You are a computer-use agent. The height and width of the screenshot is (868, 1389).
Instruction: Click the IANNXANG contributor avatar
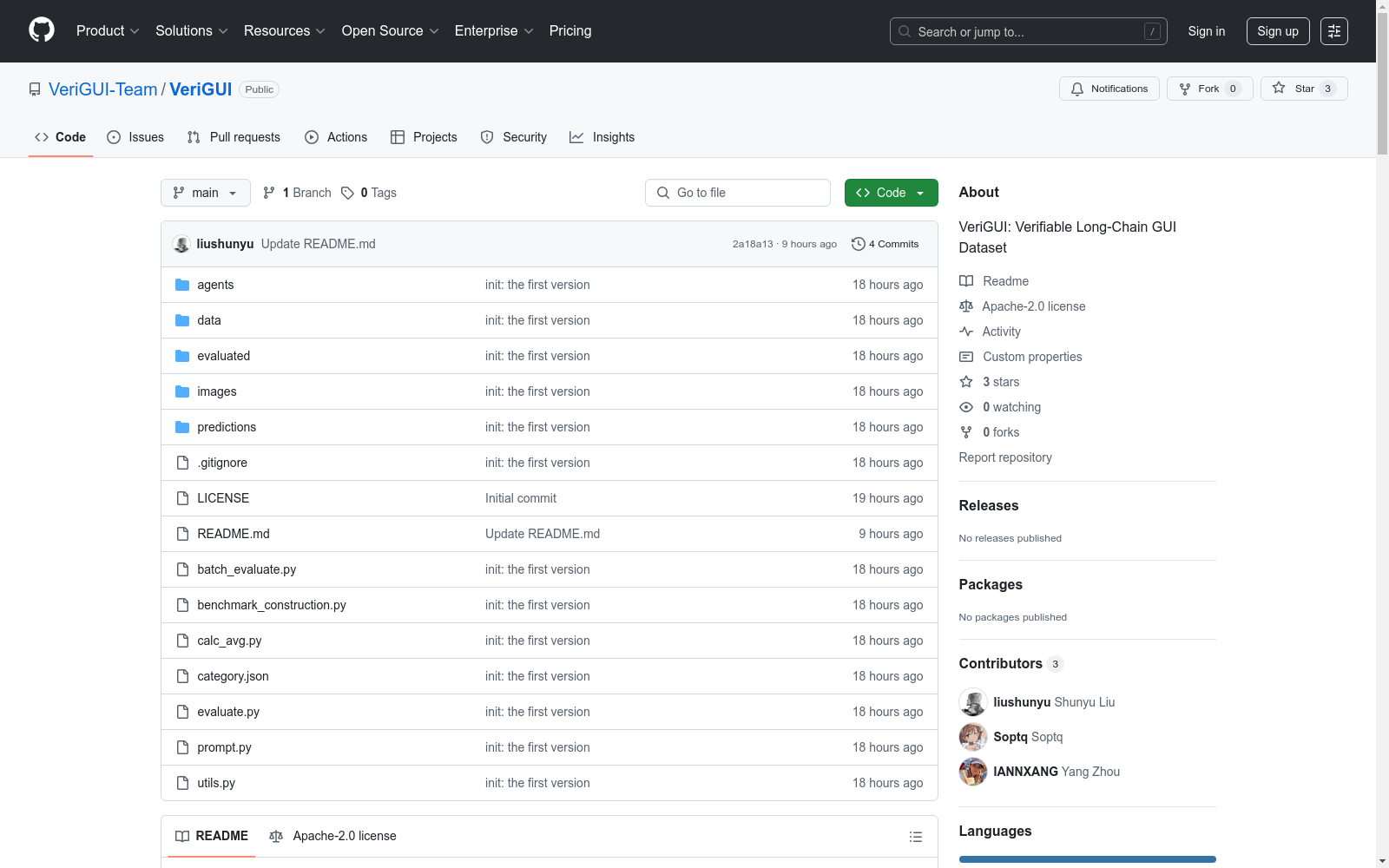pos(973,772)
